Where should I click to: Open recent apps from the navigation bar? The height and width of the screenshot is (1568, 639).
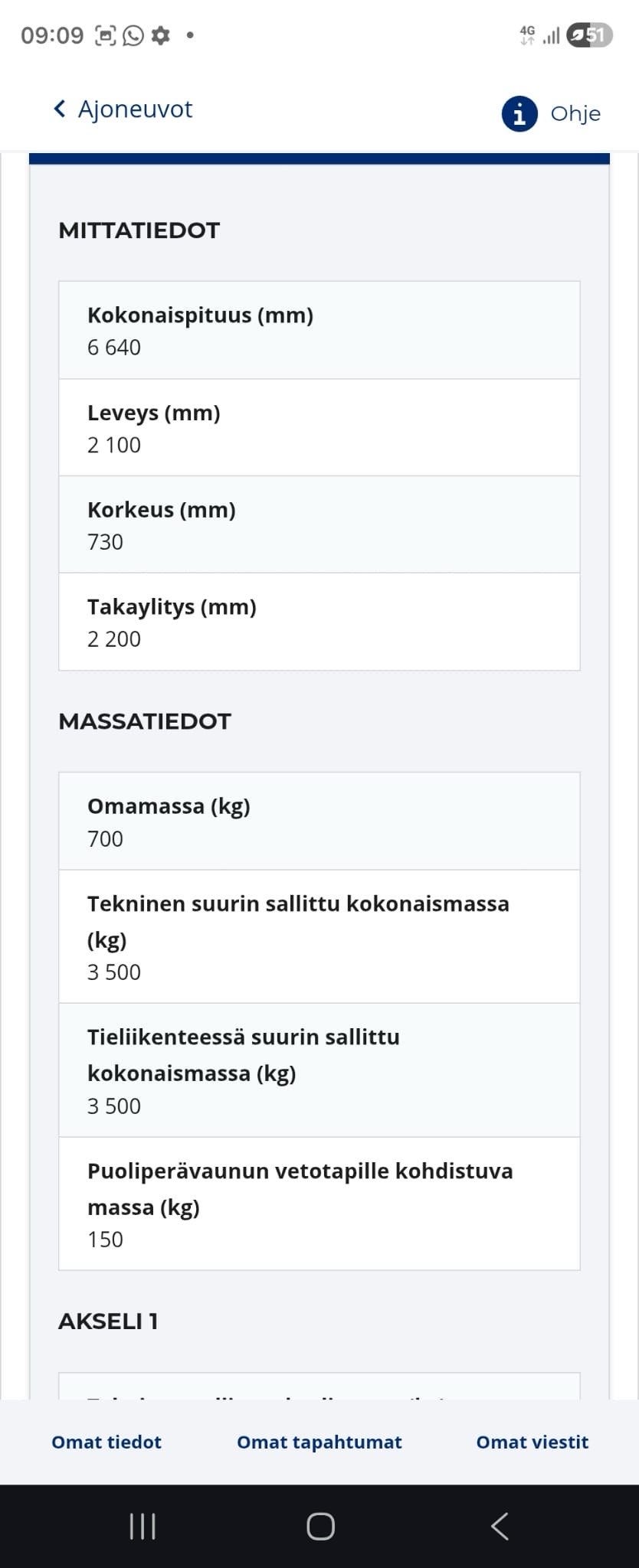click(x=142, y=1526)
